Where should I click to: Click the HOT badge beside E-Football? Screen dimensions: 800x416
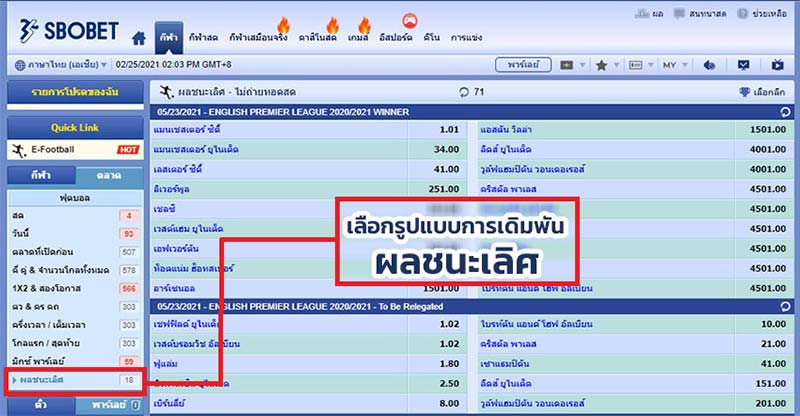[x=128, y=150]
